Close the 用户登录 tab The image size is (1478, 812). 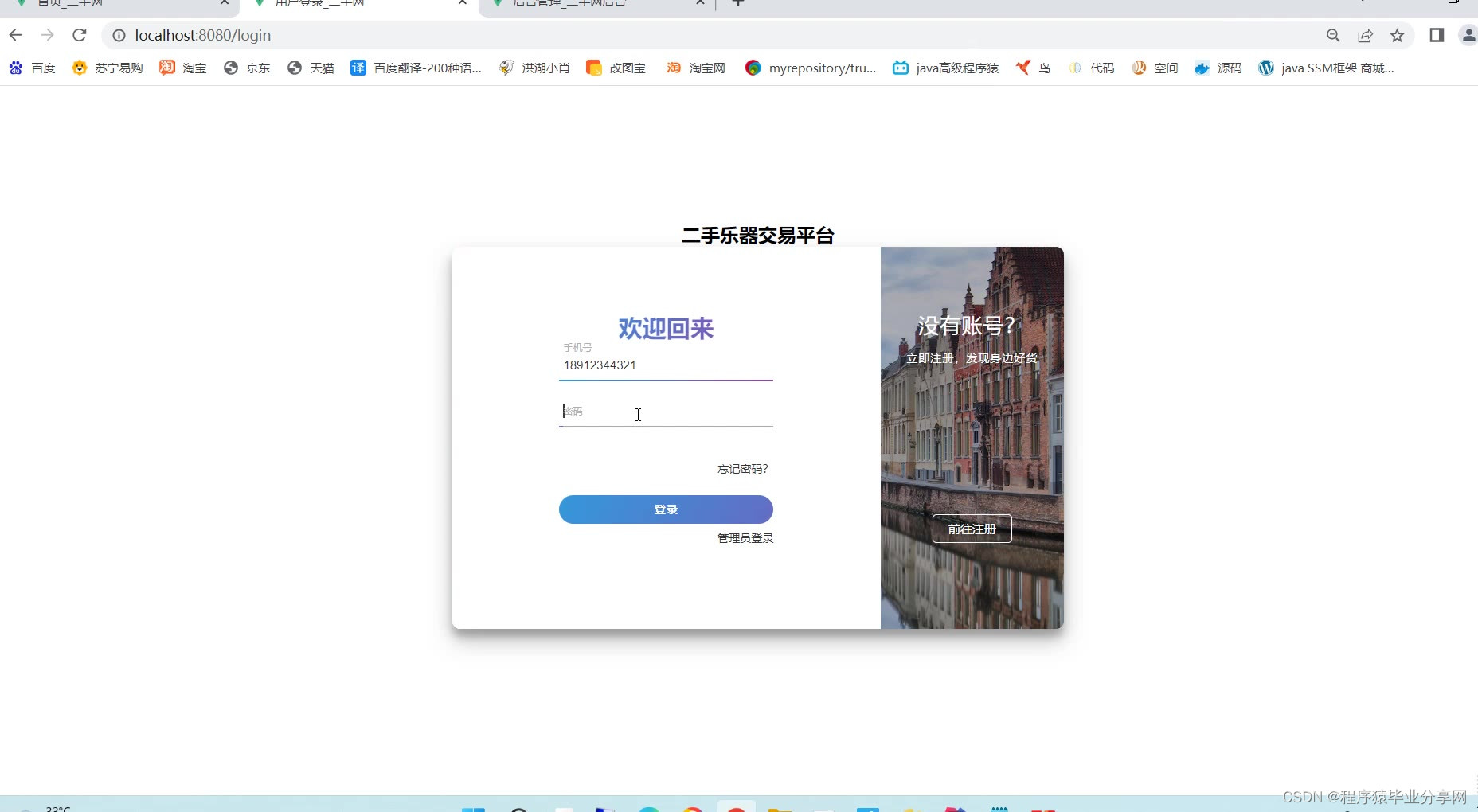[x=462, y=3]
